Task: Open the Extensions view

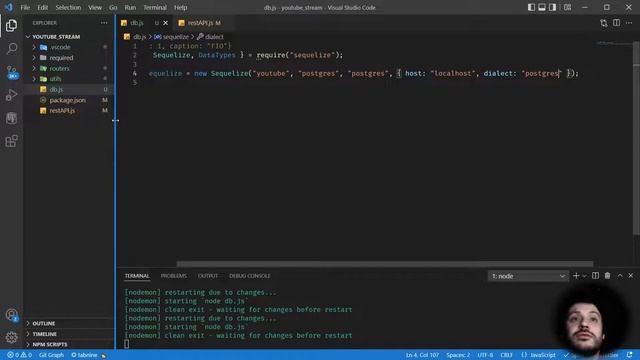Action: [11, 141]
